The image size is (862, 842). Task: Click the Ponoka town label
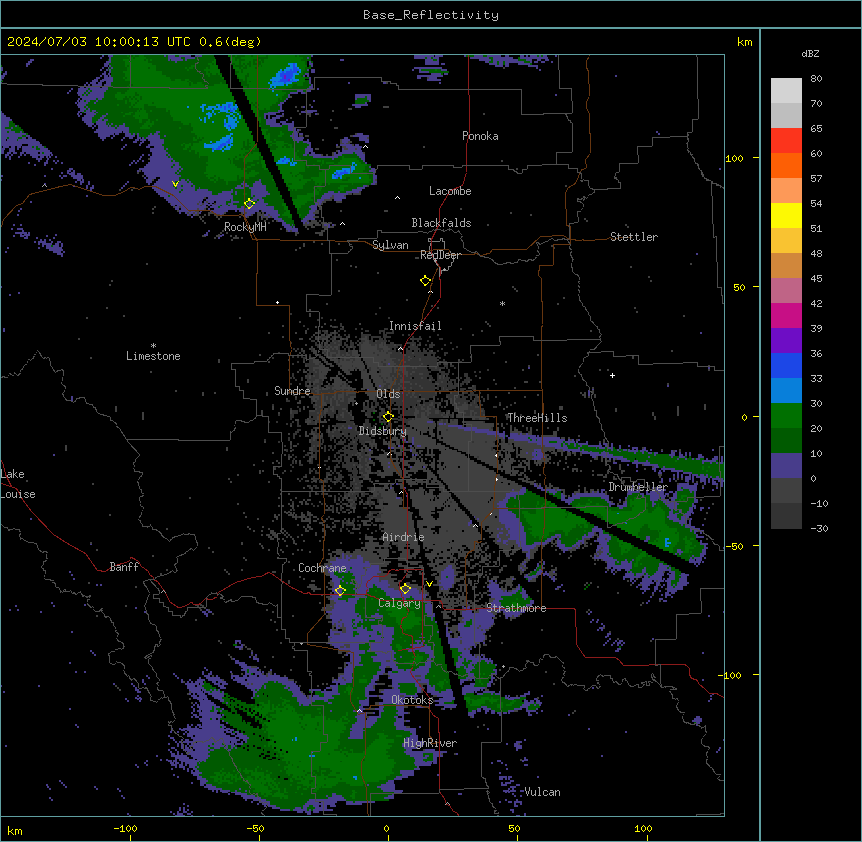coord(480,136)
